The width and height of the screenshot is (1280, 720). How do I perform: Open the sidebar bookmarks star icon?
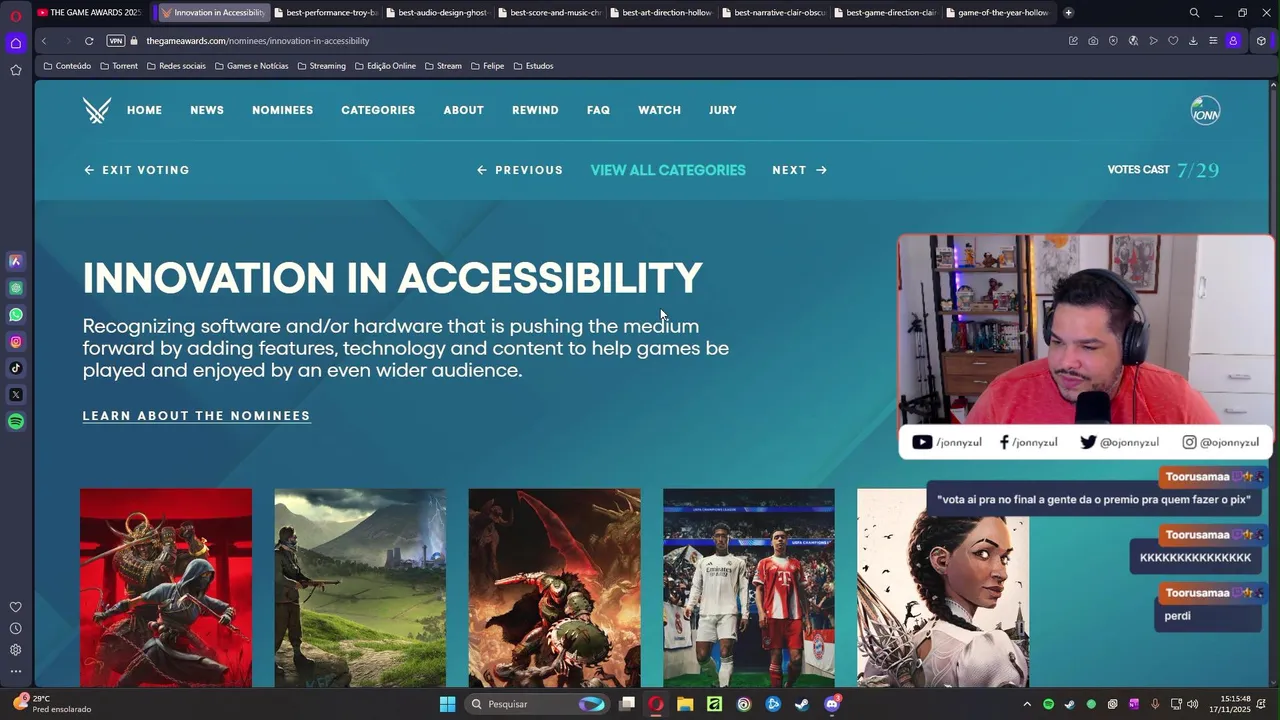[x=15, y=70]
